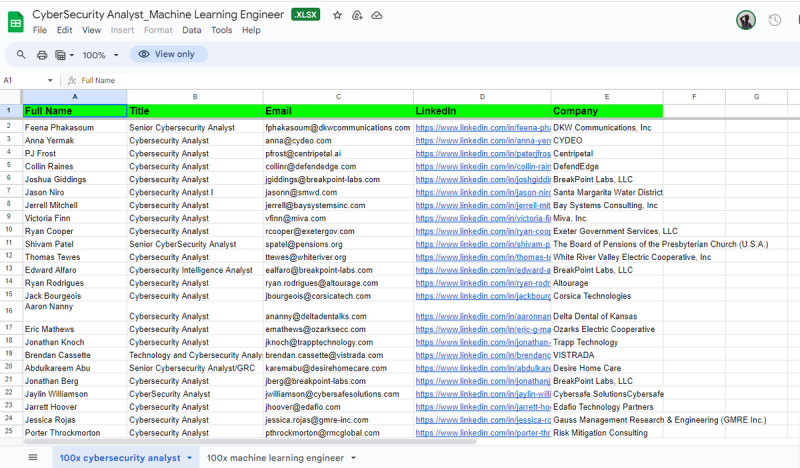Open the user account avatar
Viewport: 800px width, 468px height.
point(745,20)
